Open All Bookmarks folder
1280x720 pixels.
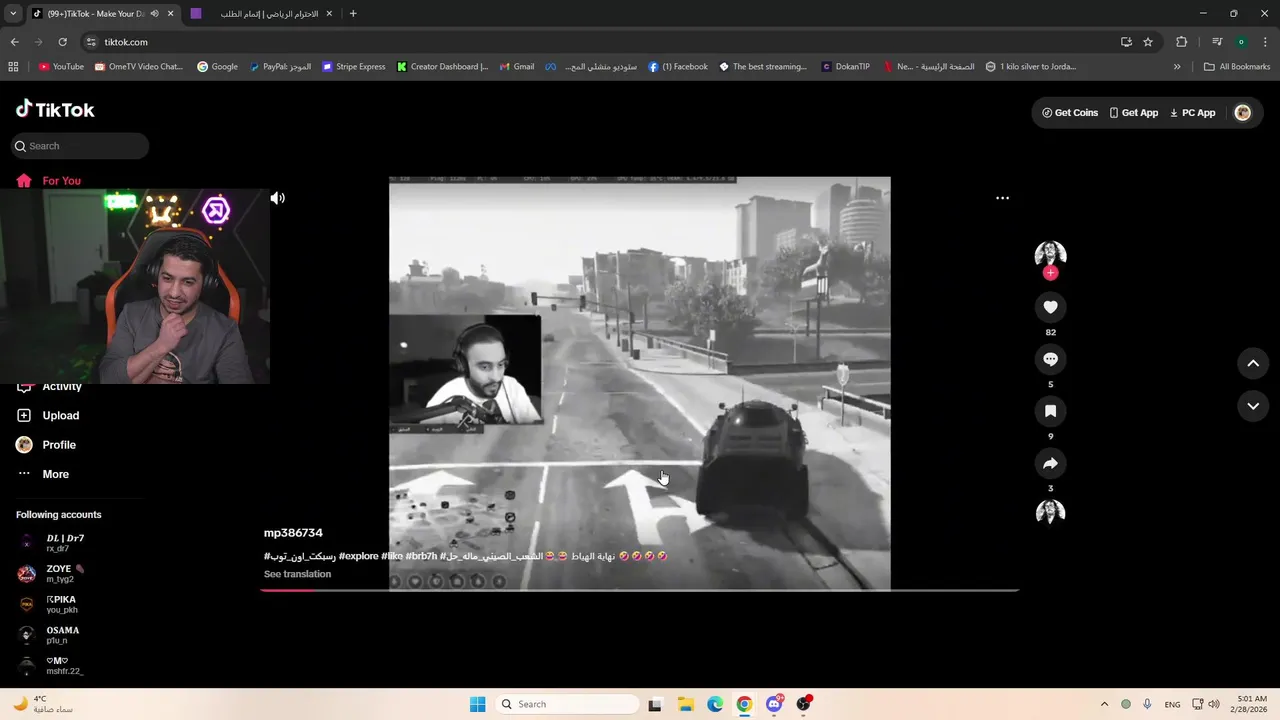coord(1237,67)
